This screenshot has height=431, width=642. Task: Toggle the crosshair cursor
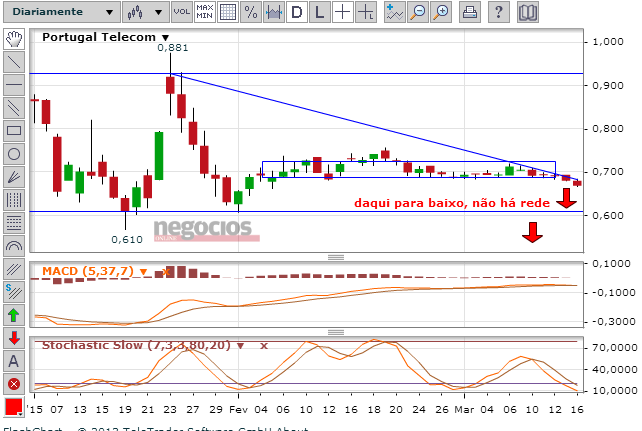click(x=343, y=12)
